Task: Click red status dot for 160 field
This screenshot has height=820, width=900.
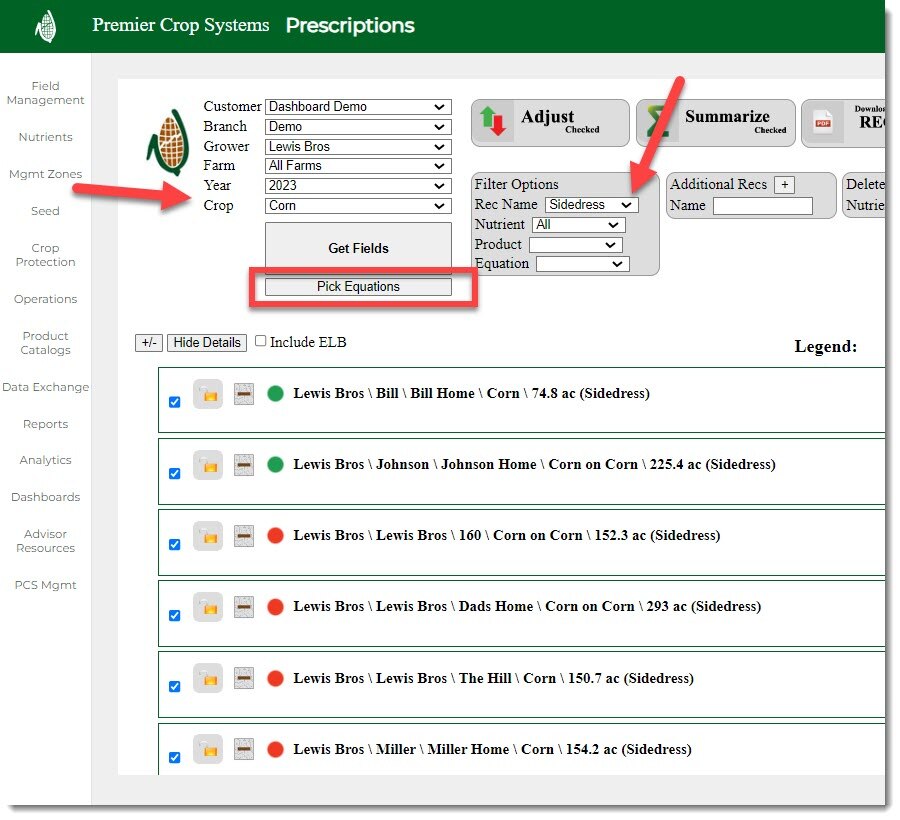Action: pos(276,536)
